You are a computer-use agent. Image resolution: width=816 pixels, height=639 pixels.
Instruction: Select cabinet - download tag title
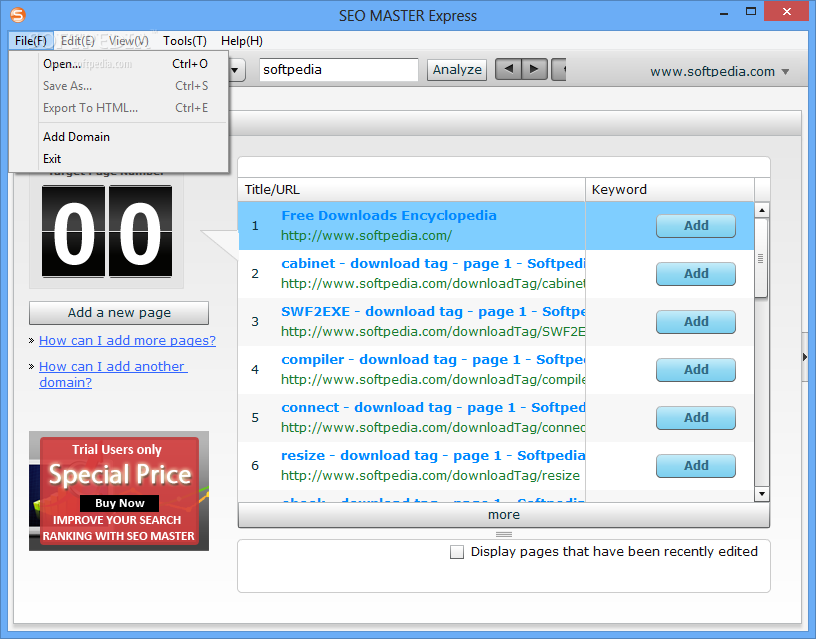click(433, 263)
